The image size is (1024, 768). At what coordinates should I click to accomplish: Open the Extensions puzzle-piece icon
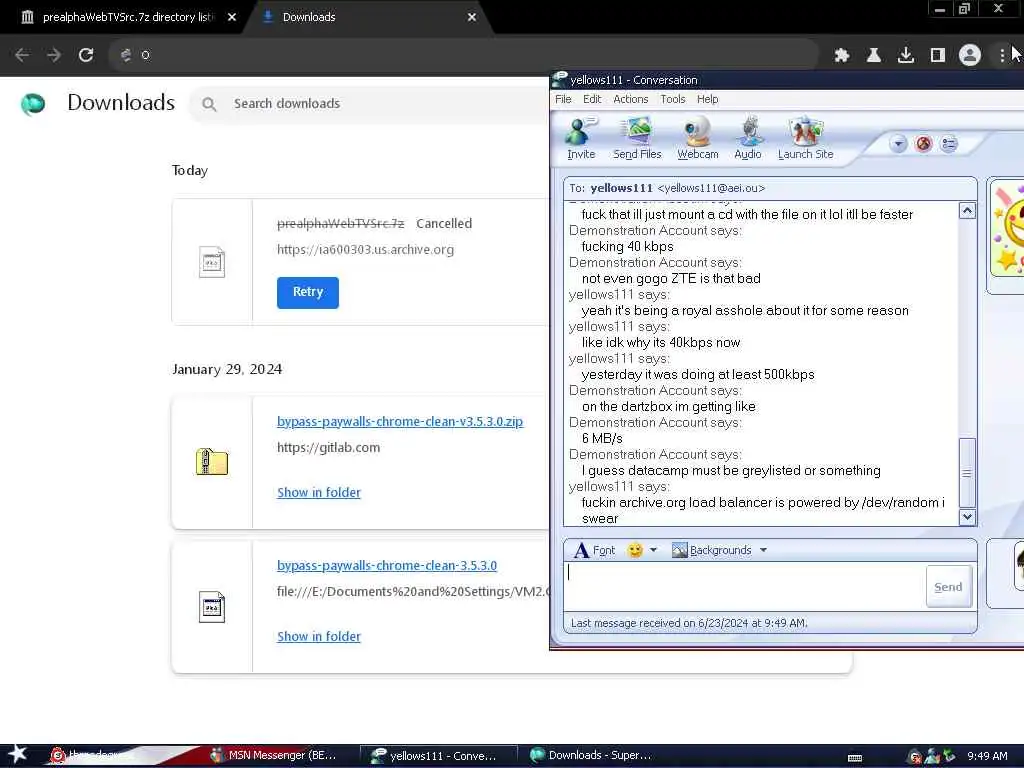[x=842, y=55]
